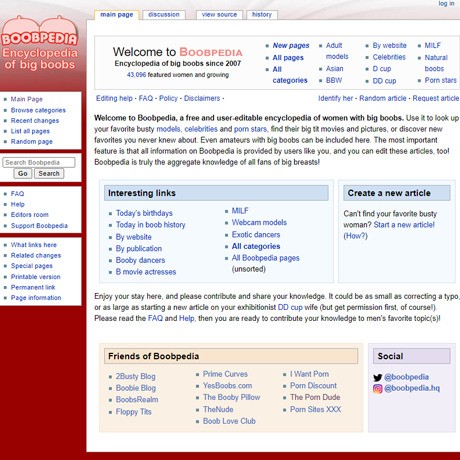460x460 pixels.
Task: Open Recent changes in sidebar
Action: (x=35, y=121)
